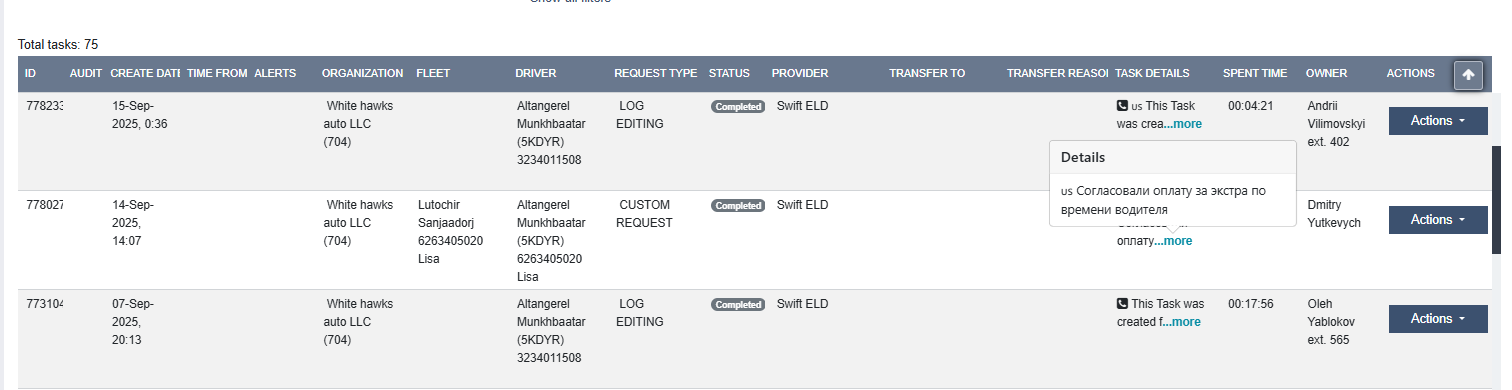The image size is (1512, 390).
Task: Expand task details via first row more link
Action: click(1183, 124)
